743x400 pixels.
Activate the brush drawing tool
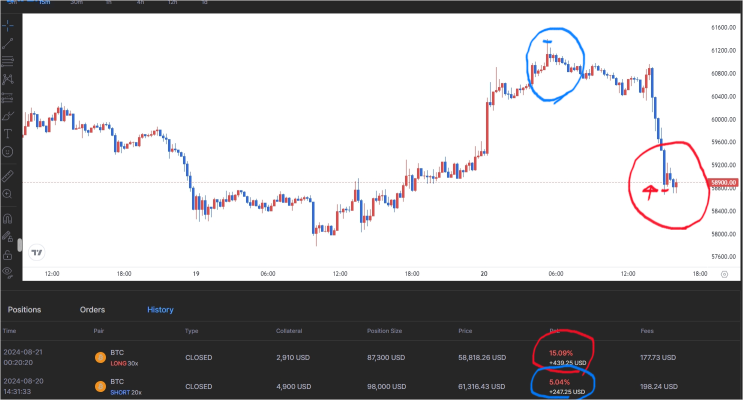(x=8, y=116)
